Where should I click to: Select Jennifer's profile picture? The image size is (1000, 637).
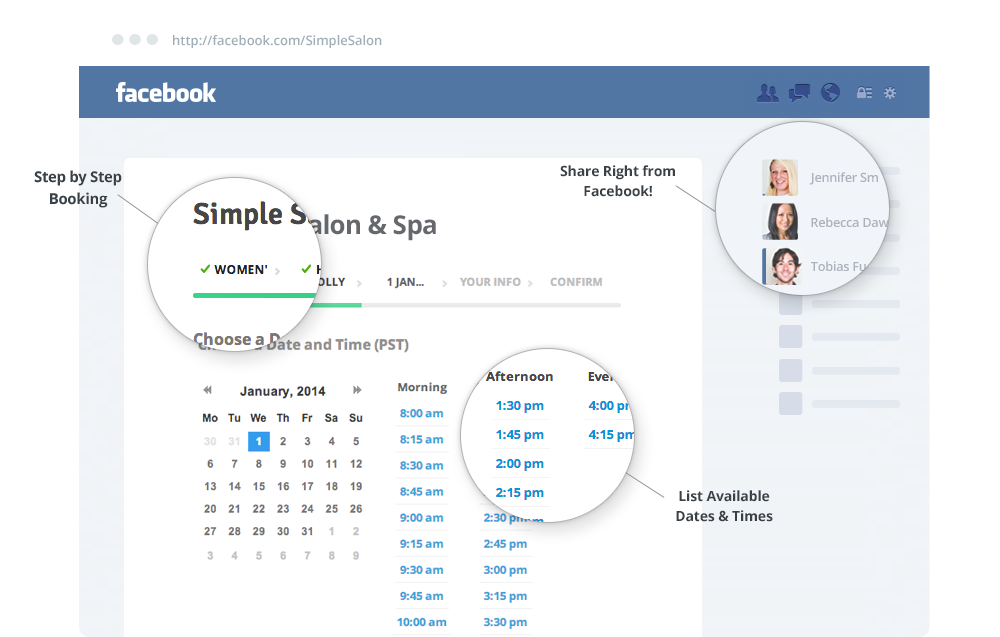[780, 177]
